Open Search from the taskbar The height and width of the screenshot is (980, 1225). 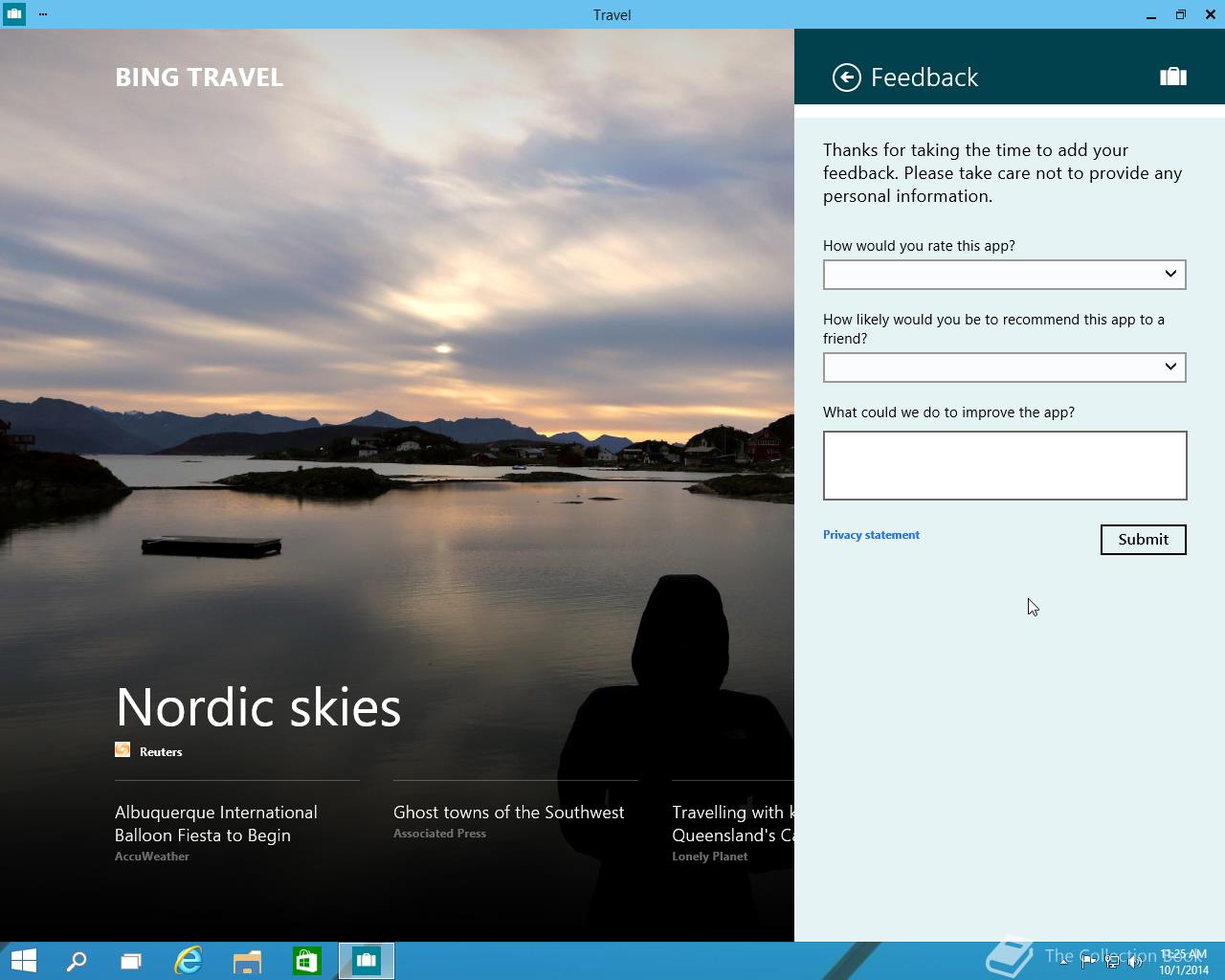click(77, 960)
